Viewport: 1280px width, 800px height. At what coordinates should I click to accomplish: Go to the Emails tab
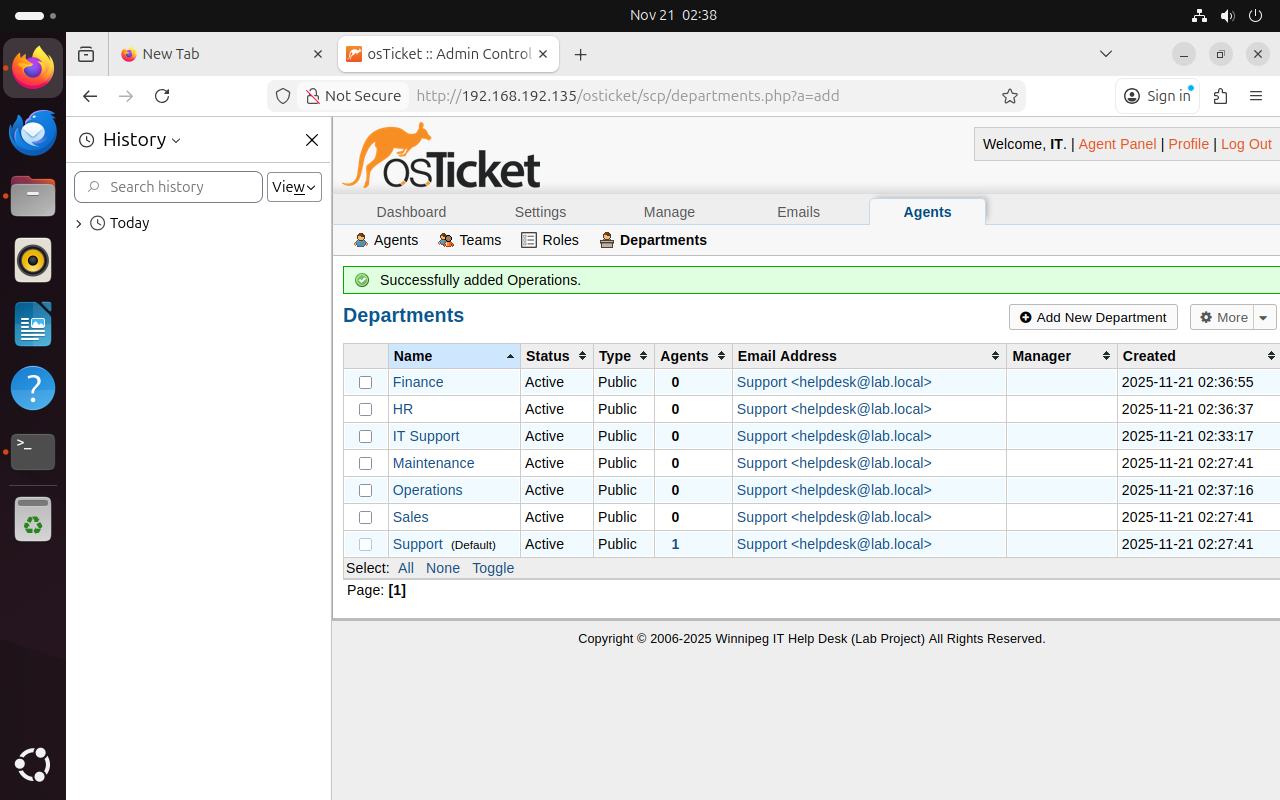click(798, 212)
